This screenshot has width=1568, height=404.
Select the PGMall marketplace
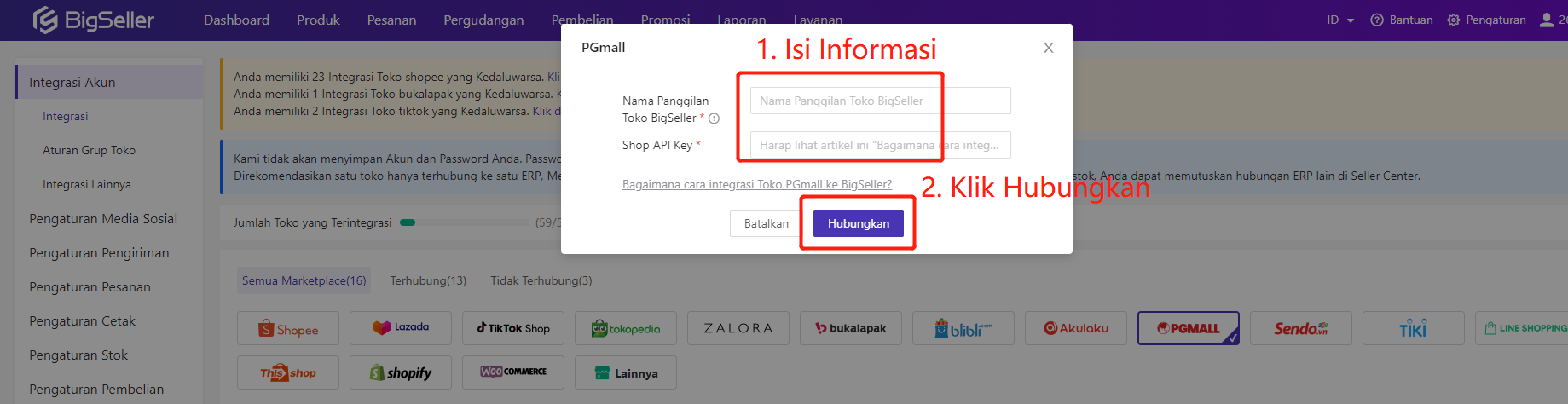pyautogui.click(x=1189, y=328)
